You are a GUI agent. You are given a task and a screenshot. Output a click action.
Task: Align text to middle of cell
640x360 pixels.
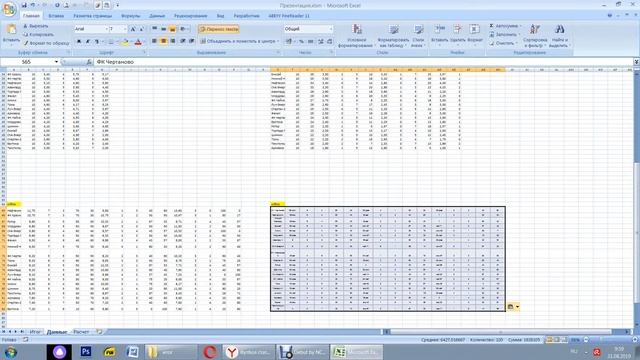coord(163,29)
